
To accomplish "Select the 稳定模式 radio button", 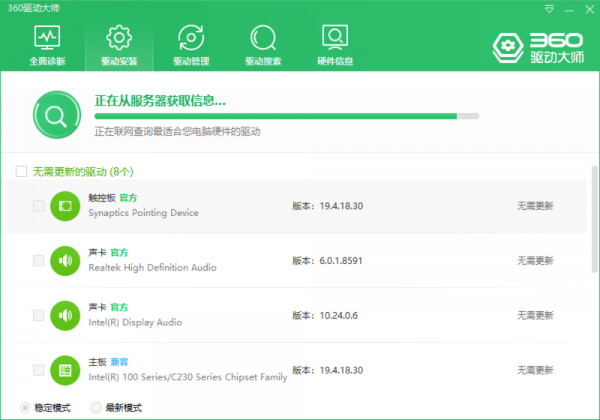I will point(25,408).
